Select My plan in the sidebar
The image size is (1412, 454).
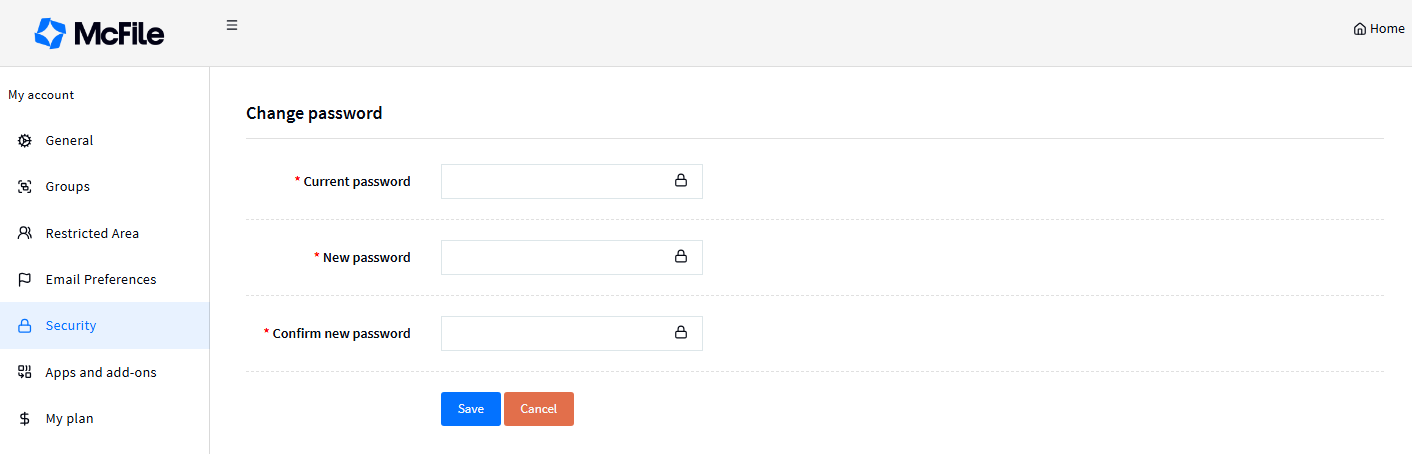point(104,419)
